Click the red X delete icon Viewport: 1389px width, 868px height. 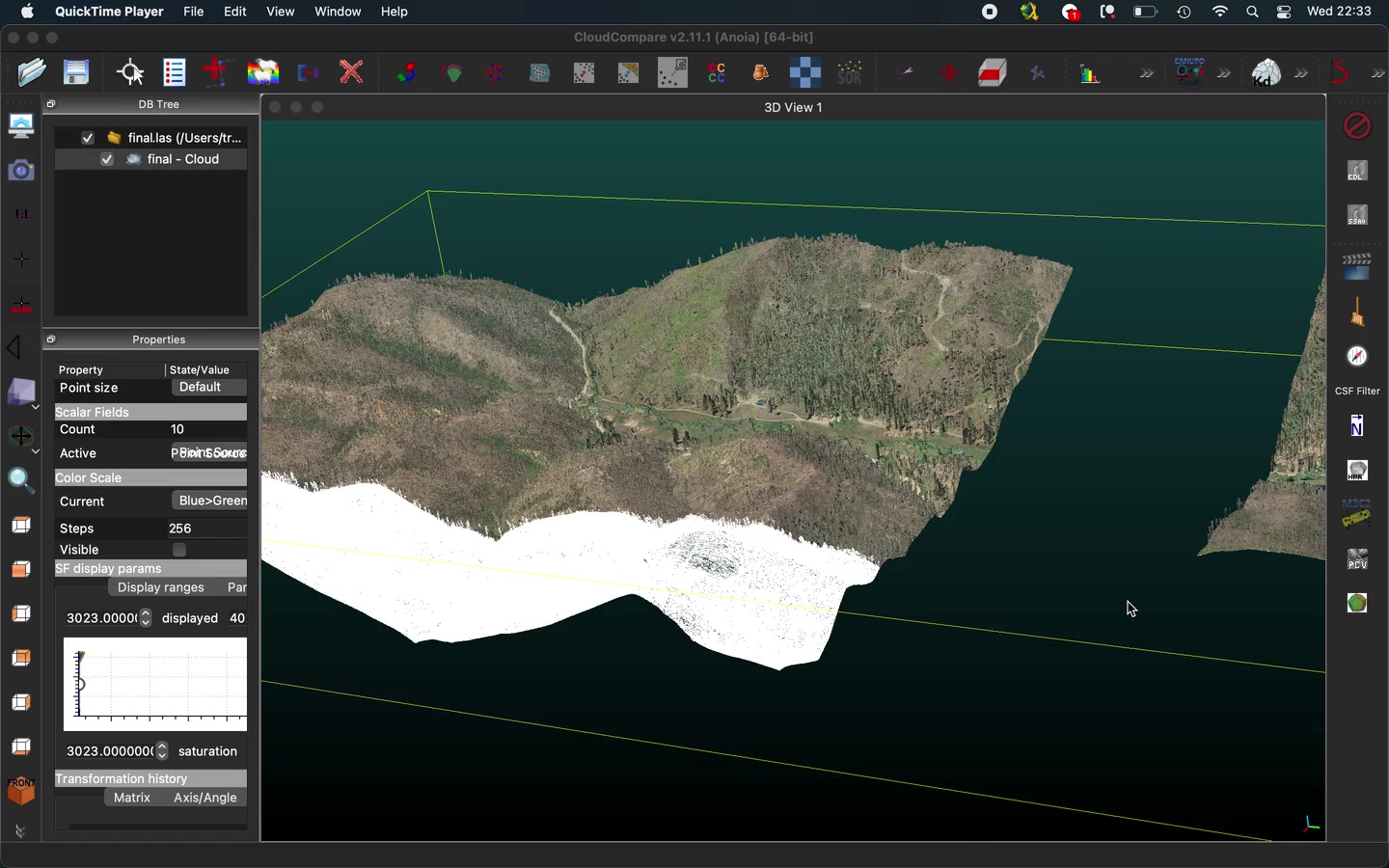[352, 72]
